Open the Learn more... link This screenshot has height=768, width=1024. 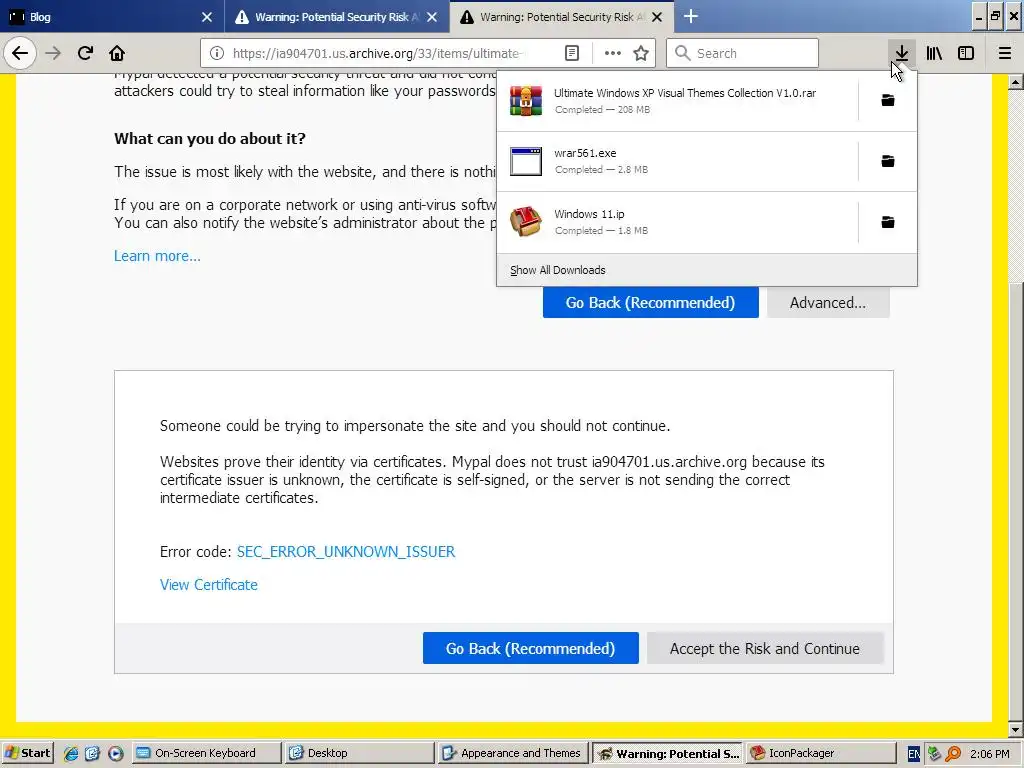157,256
